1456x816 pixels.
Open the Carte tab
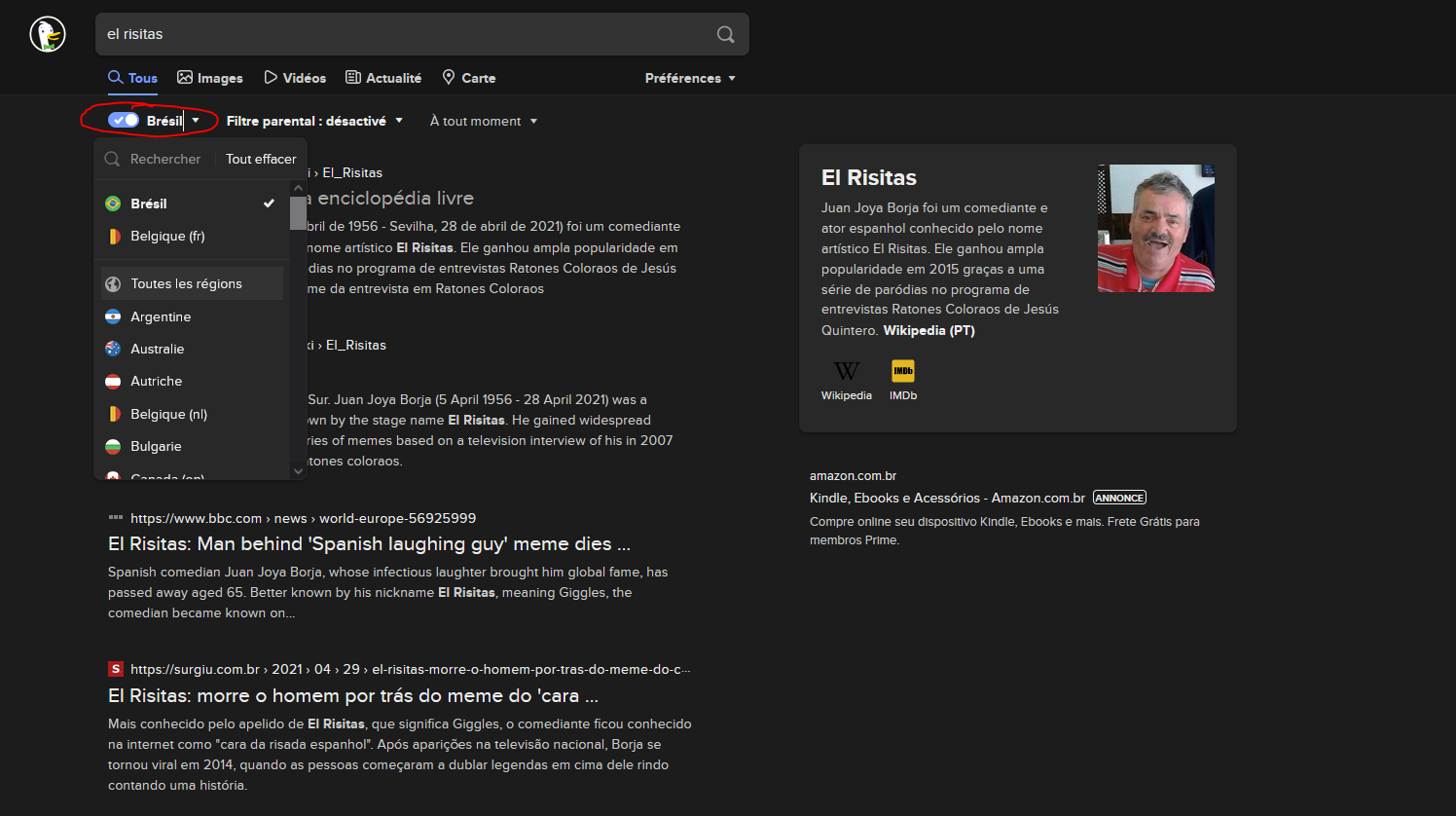pos(468,78)
